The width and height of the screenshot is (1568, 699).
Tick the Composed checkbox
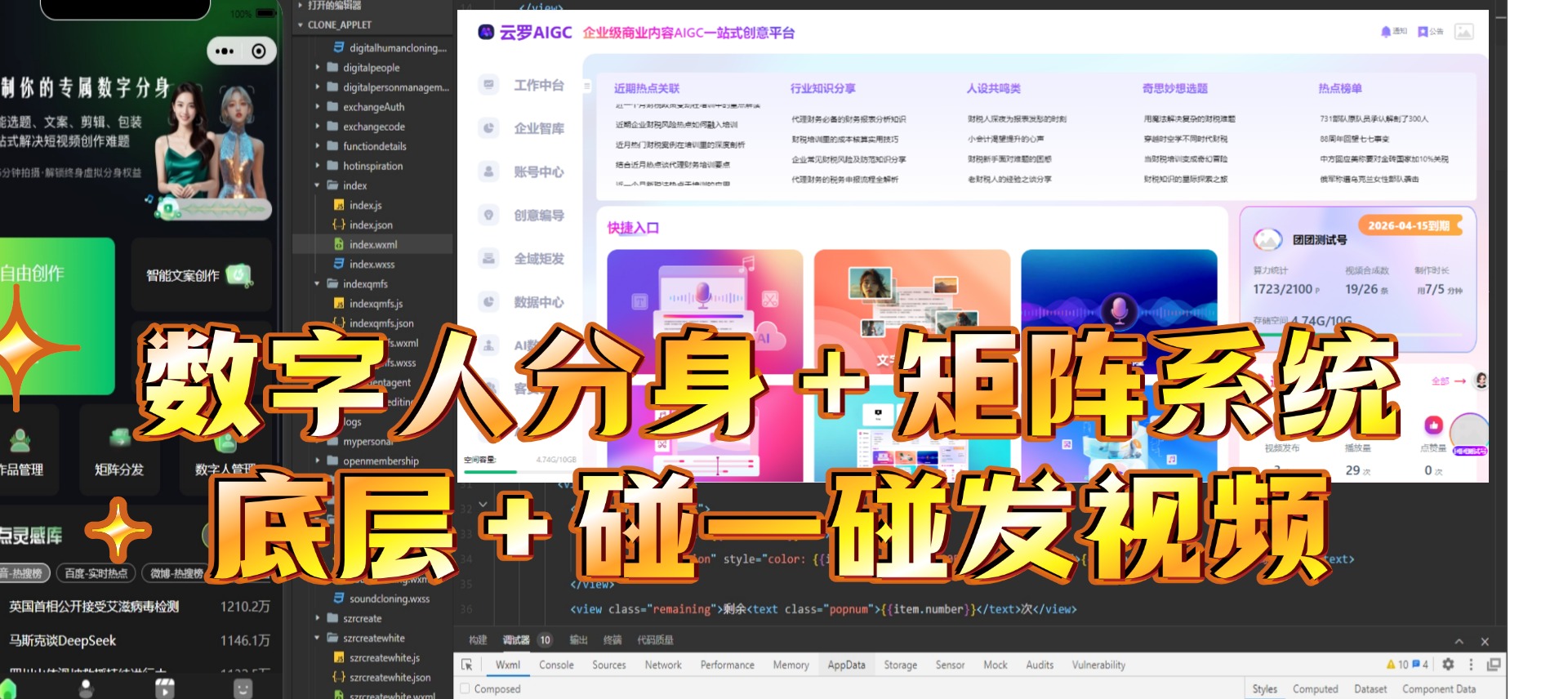pos(465,688)
